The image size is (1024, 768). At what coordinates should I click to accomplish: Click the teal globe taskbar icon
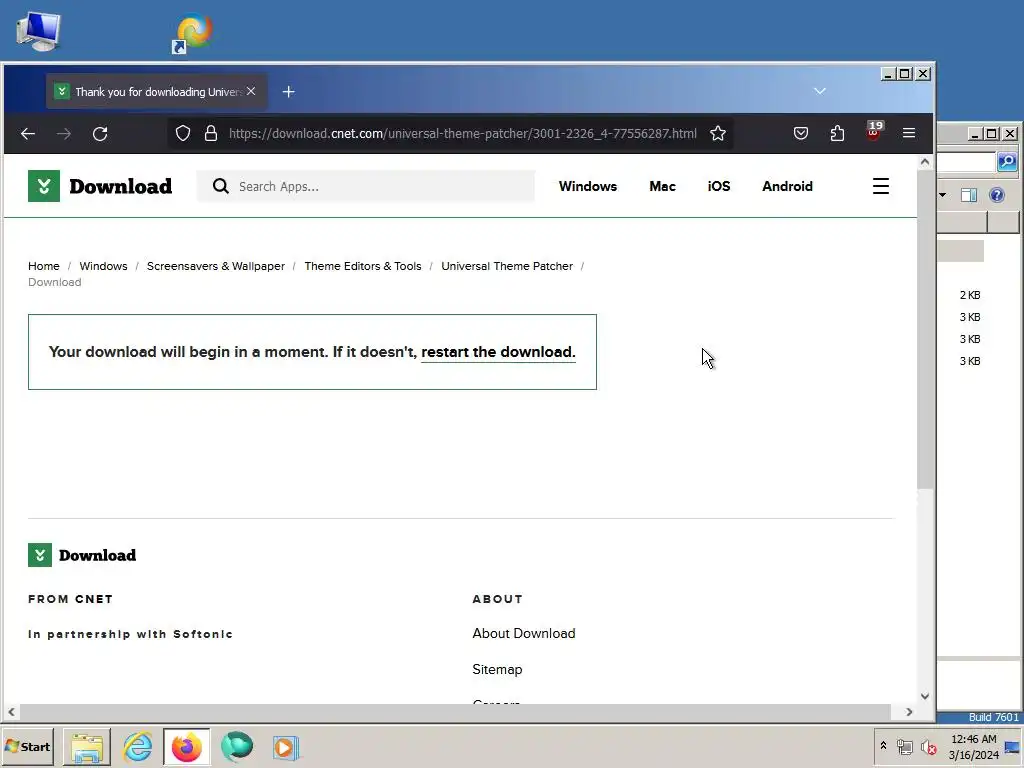click(236, 746)
